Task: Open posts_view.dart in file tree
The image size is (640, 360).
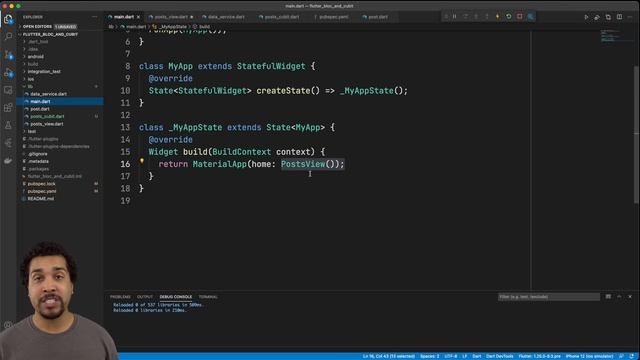Action: pos(47,124)
